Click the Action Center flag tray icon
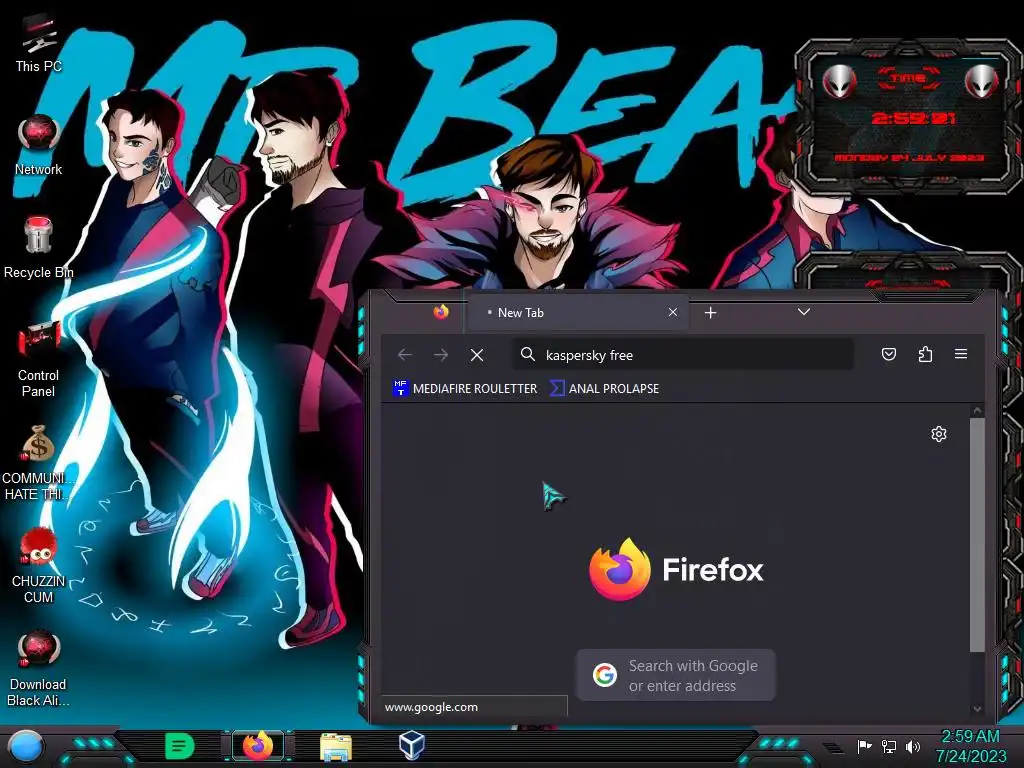This screenshot has width=1024, height=768. (x=864, y=746)
